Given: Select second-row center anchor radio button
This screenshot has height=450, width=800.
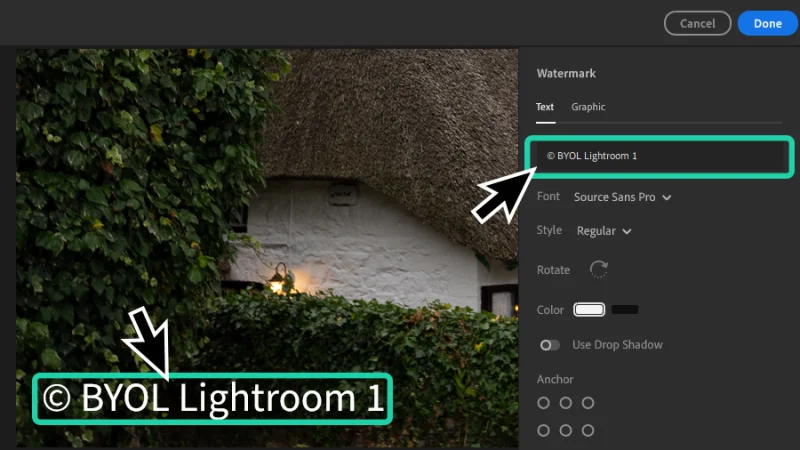Looking at the screenshot, I should coord(566,431).
